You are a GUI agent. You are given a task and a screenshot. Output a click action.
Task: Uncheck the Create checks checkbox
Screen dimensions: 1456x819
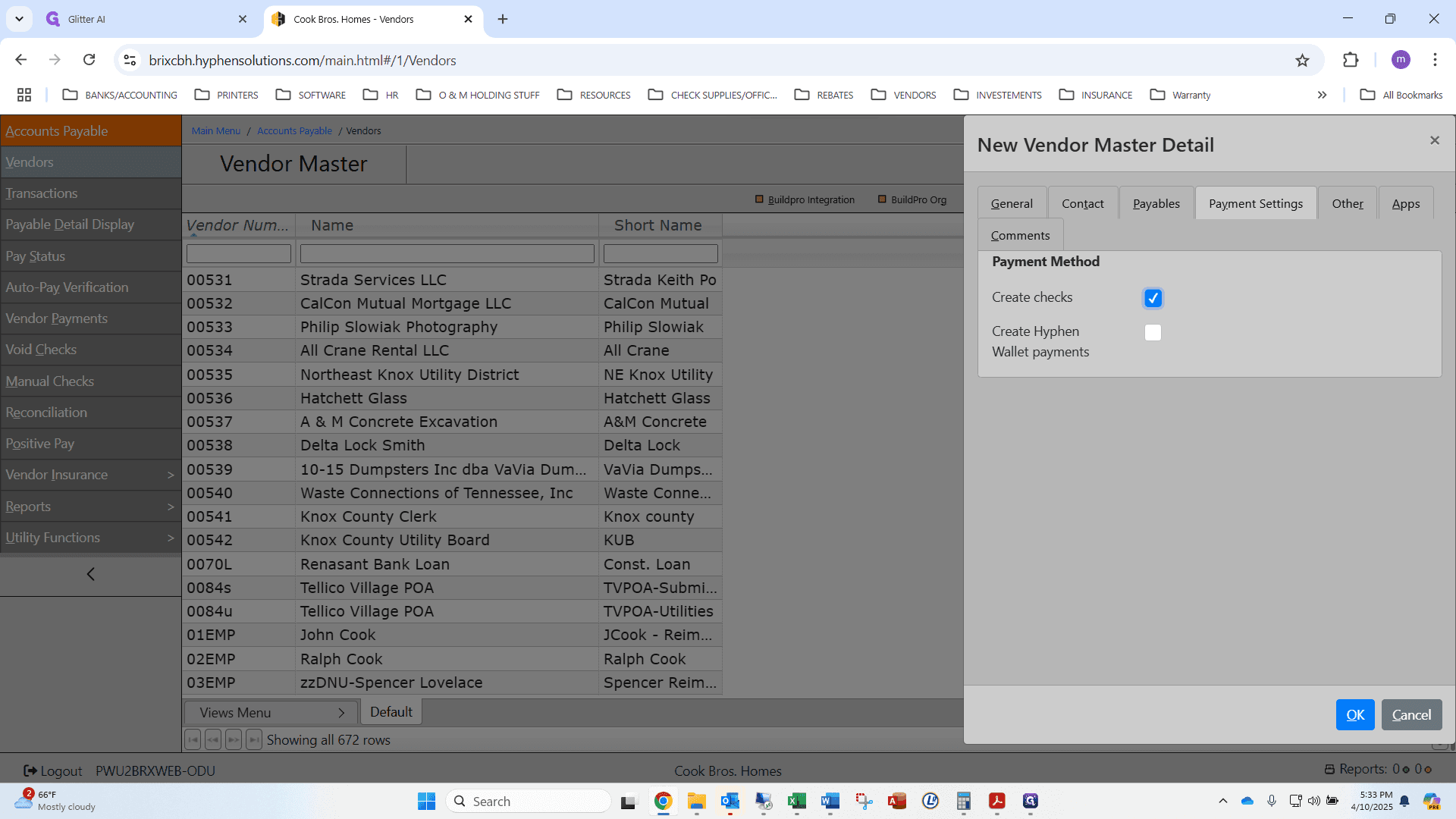click(x=1153, y=298)
